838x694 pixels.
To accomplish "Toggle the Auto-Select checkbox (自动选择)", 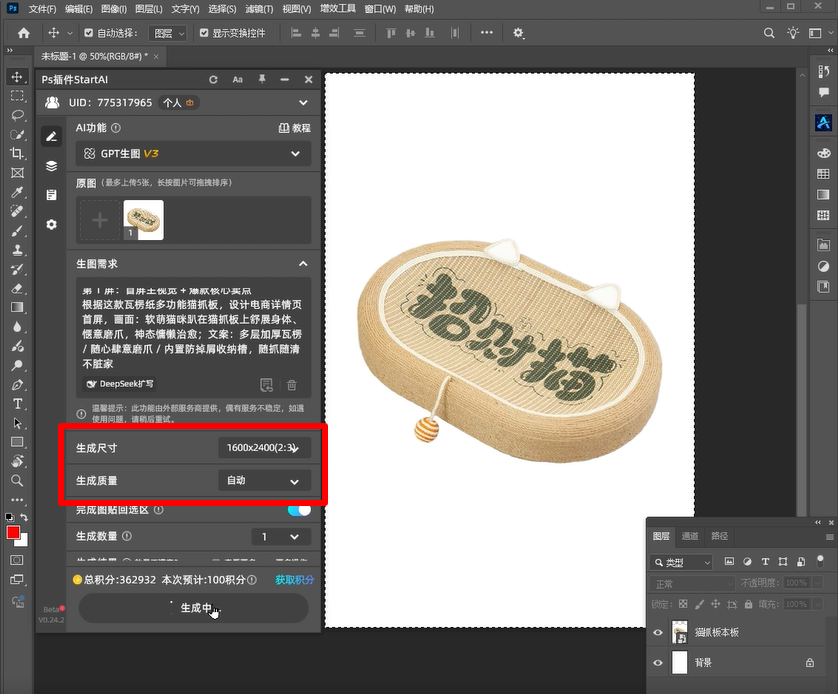I will (89, 33).
